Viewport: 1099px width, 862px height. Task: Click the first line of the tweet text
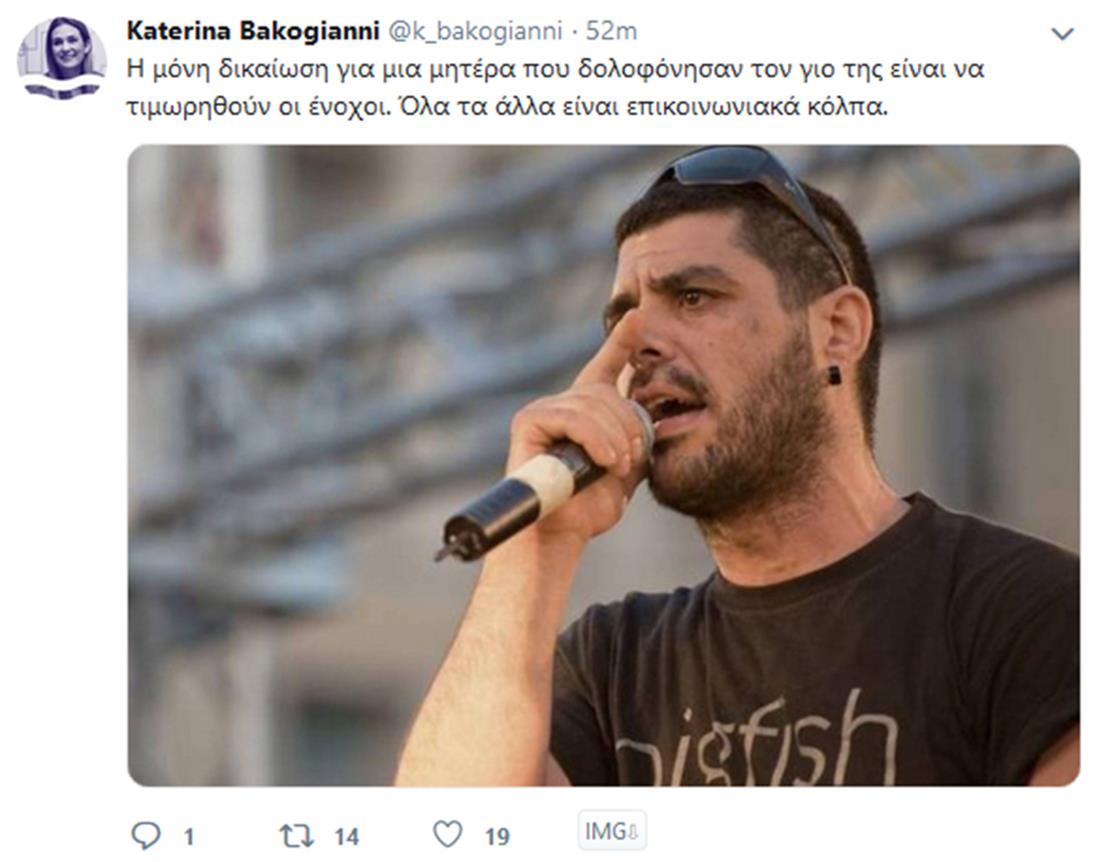(555, 69)
